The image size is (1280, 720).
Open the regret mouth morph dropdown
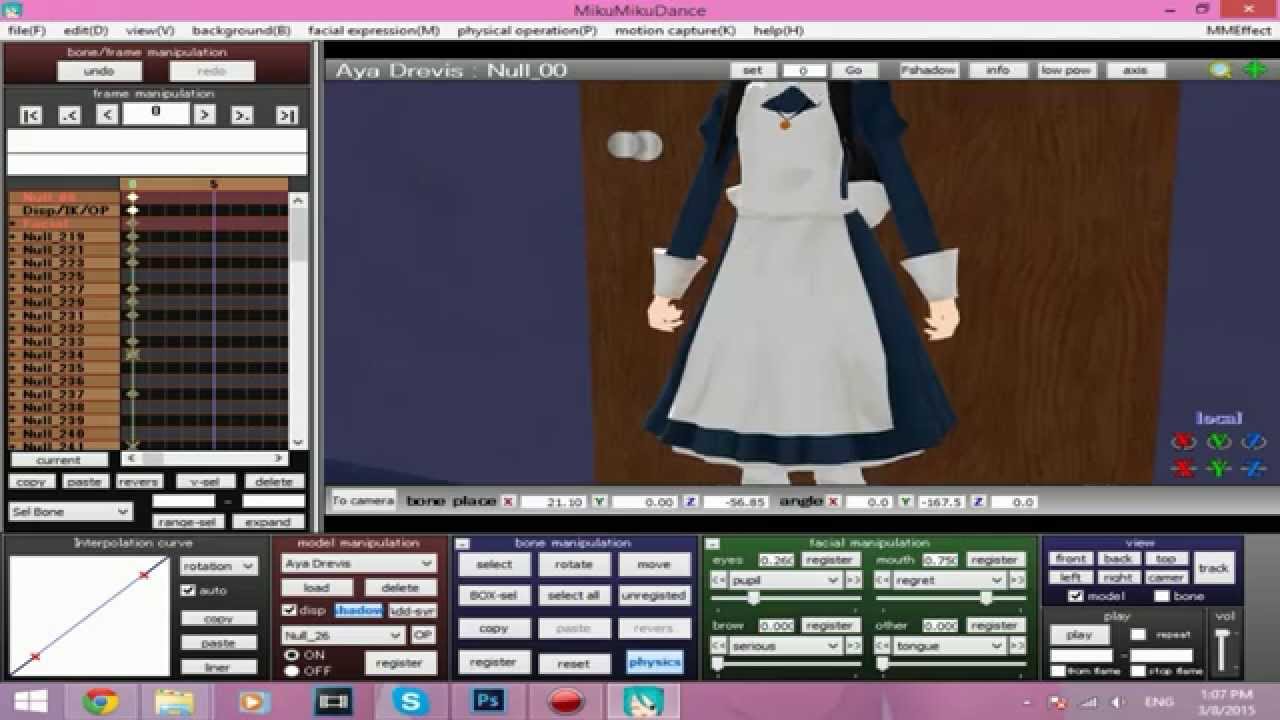click(949, 580)
